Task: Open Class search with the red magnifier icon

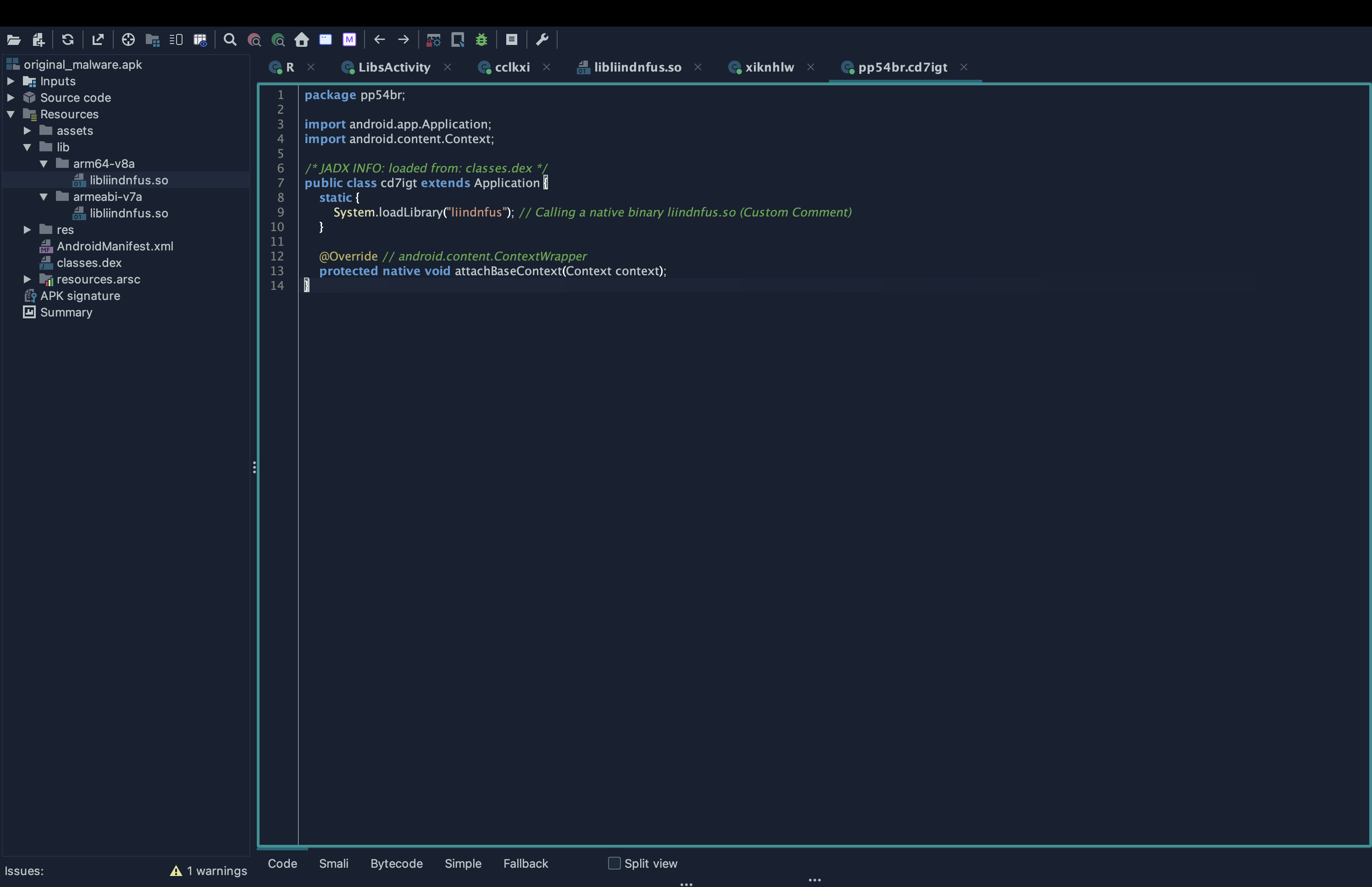Action: coord(254,40)
